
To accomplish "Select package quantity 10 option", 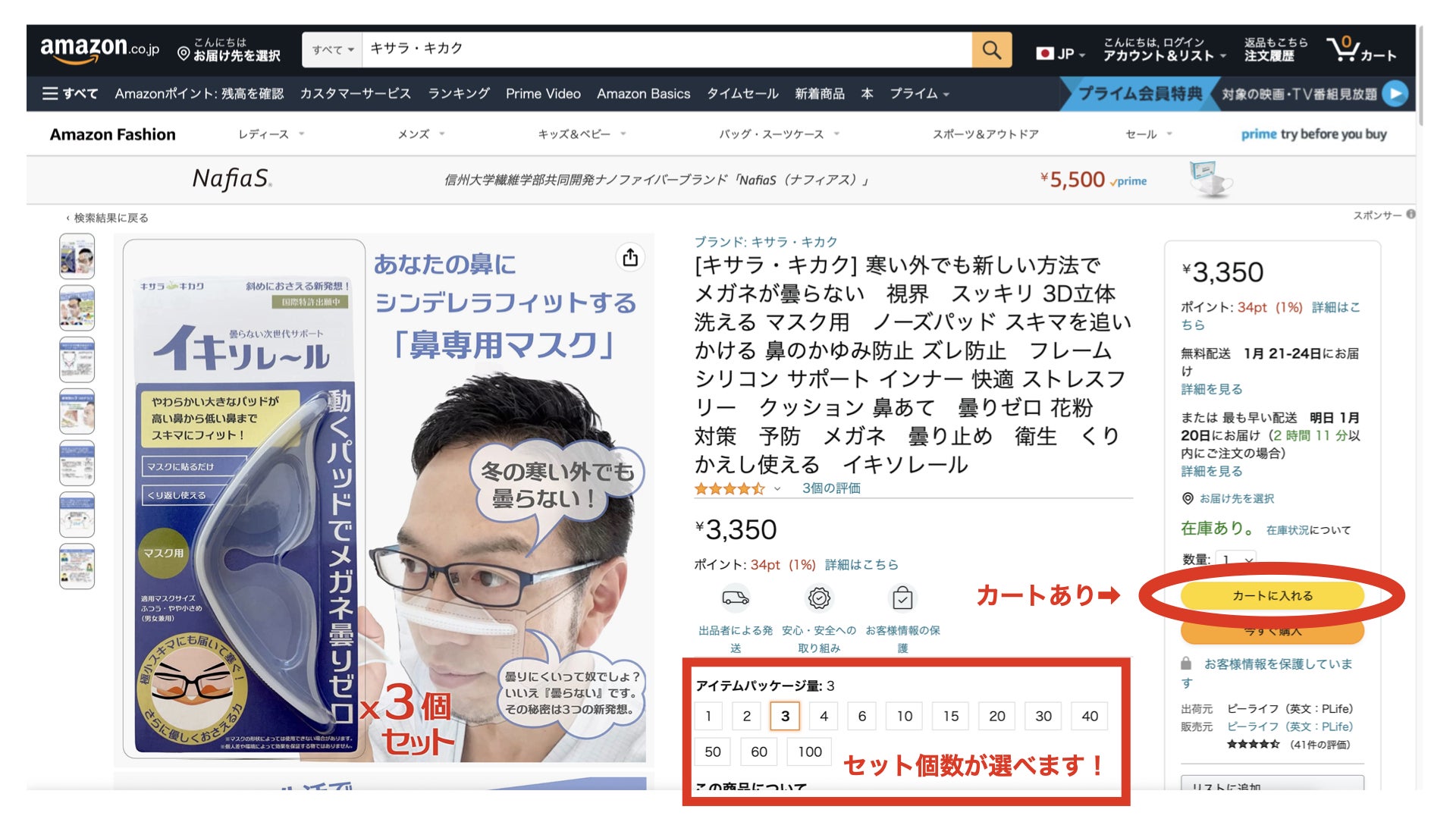I will pos(904,716).
